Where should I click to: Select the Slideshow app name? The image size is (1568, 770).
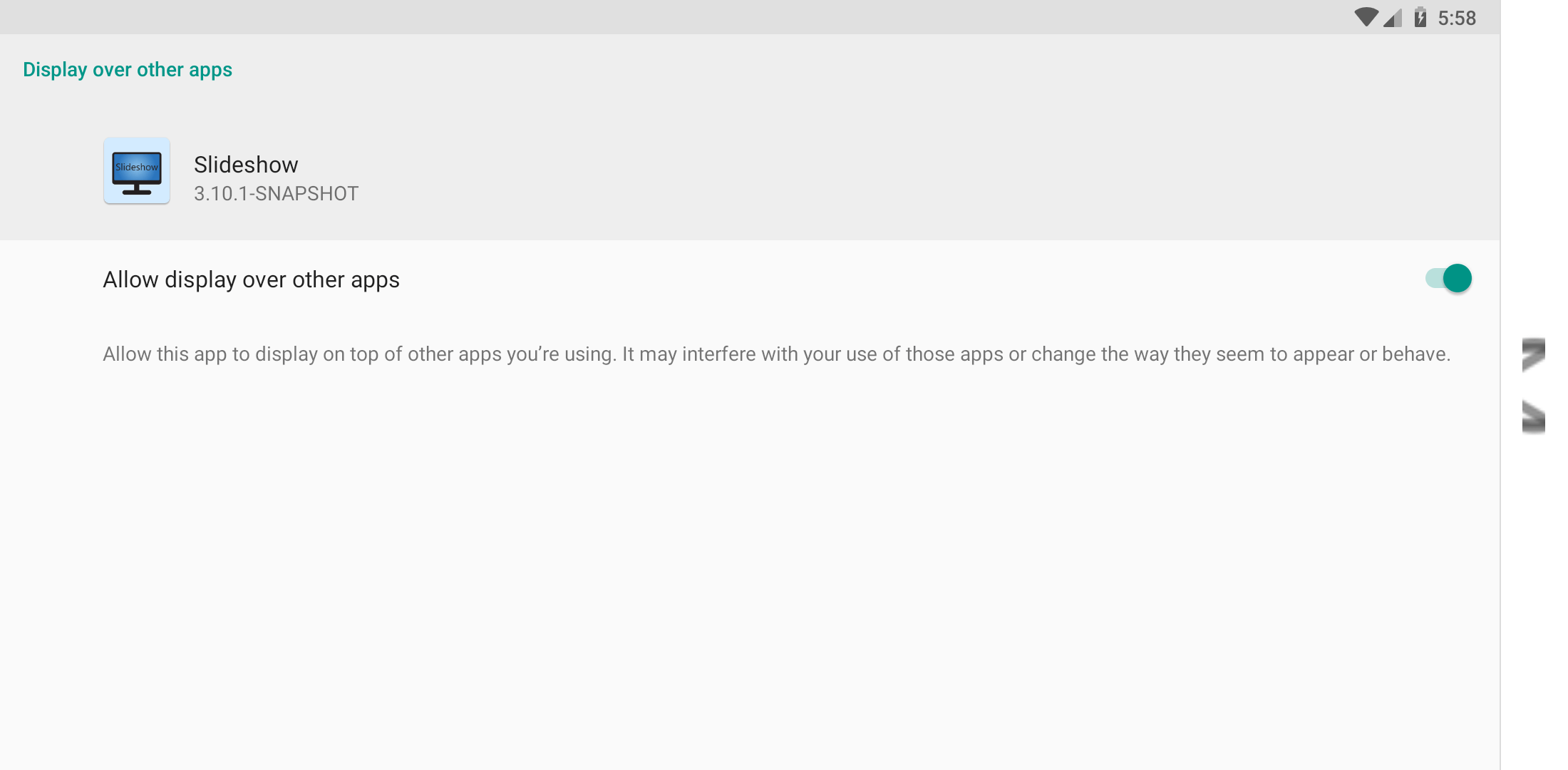(246, 164)
